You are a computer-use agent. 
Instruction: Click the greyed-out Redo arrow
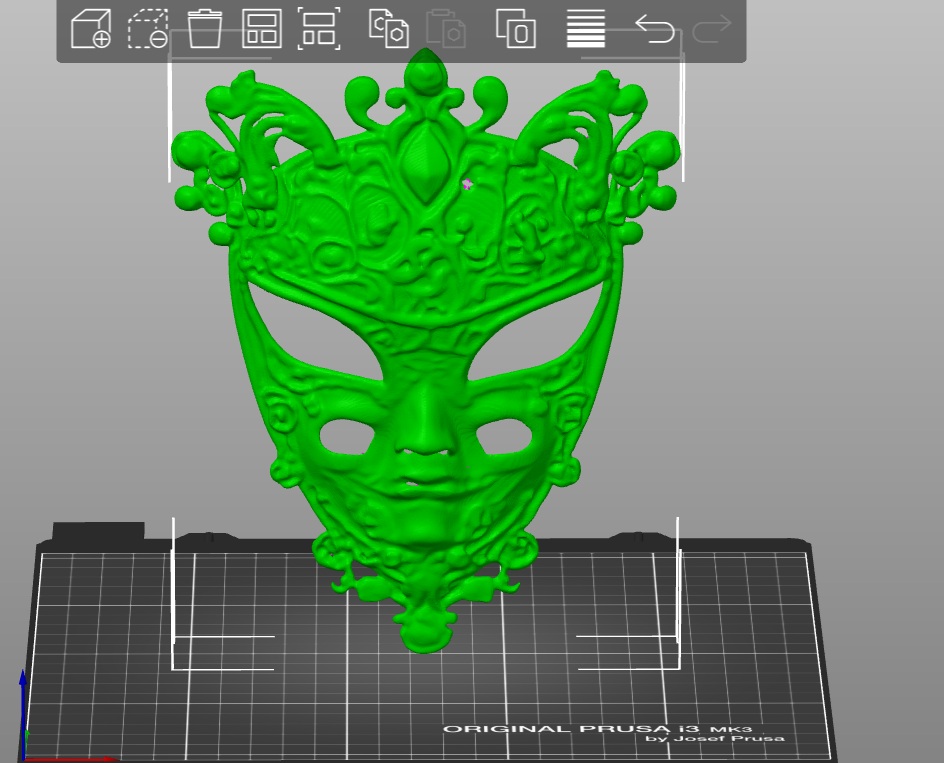[x=712, y=28]
